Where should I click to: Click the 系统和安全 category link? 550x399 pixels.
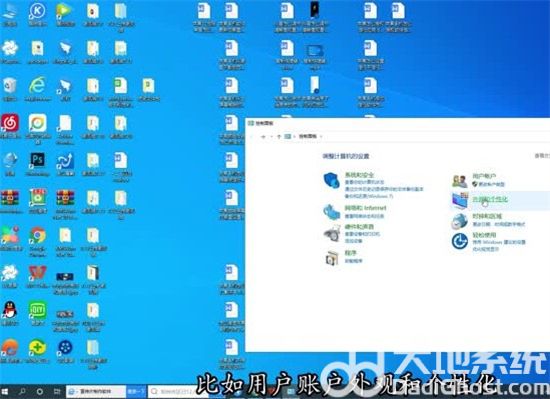pos(359,175)
